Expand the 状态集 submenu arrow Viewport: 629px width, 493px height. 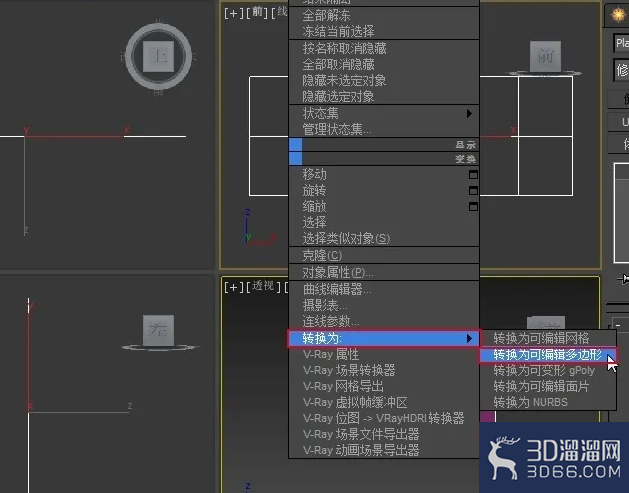click(x=469, y=113)
